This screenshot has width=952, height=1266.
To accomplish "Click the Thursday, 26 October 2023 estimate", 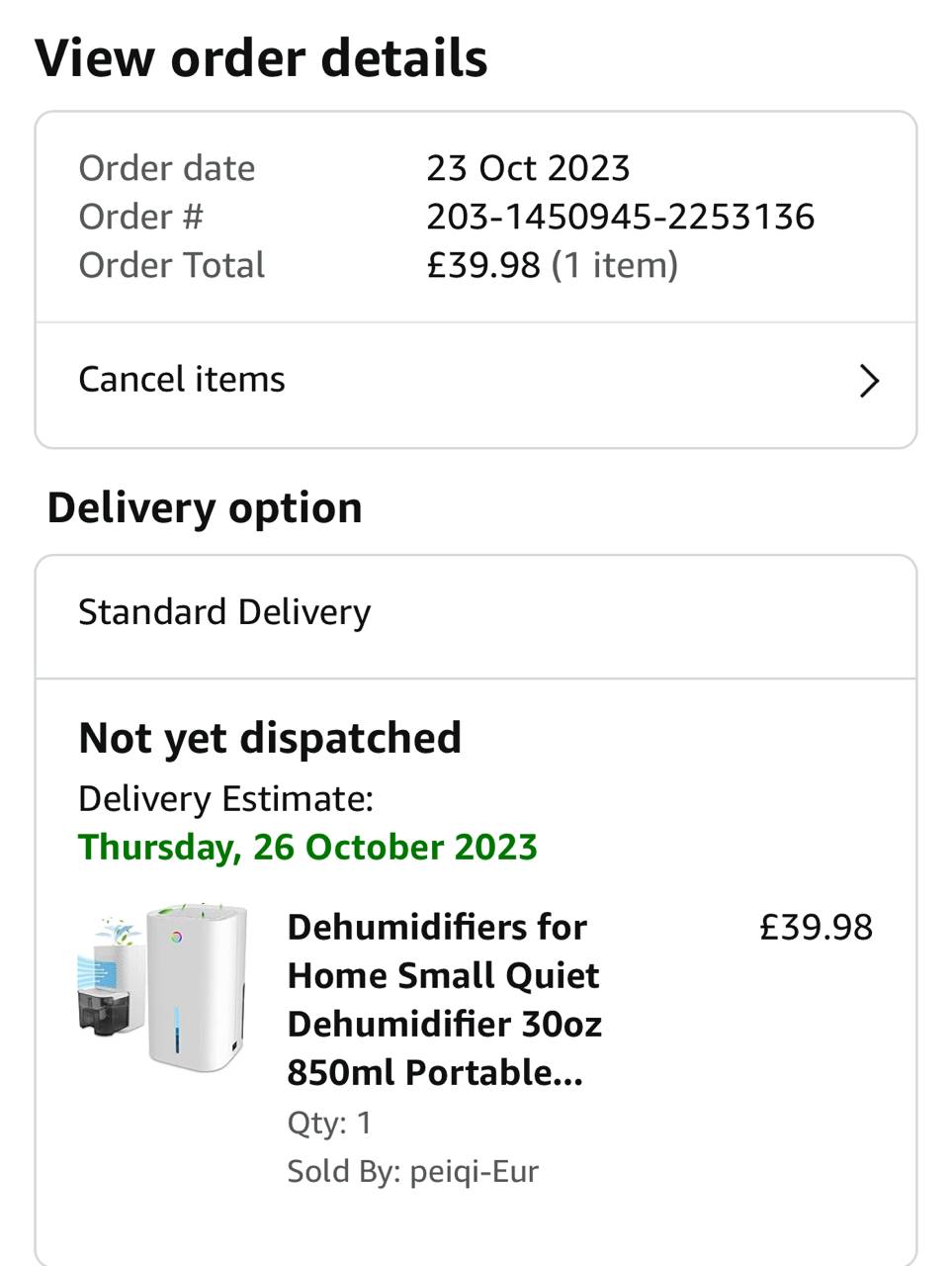I will (x=307, y=848).
